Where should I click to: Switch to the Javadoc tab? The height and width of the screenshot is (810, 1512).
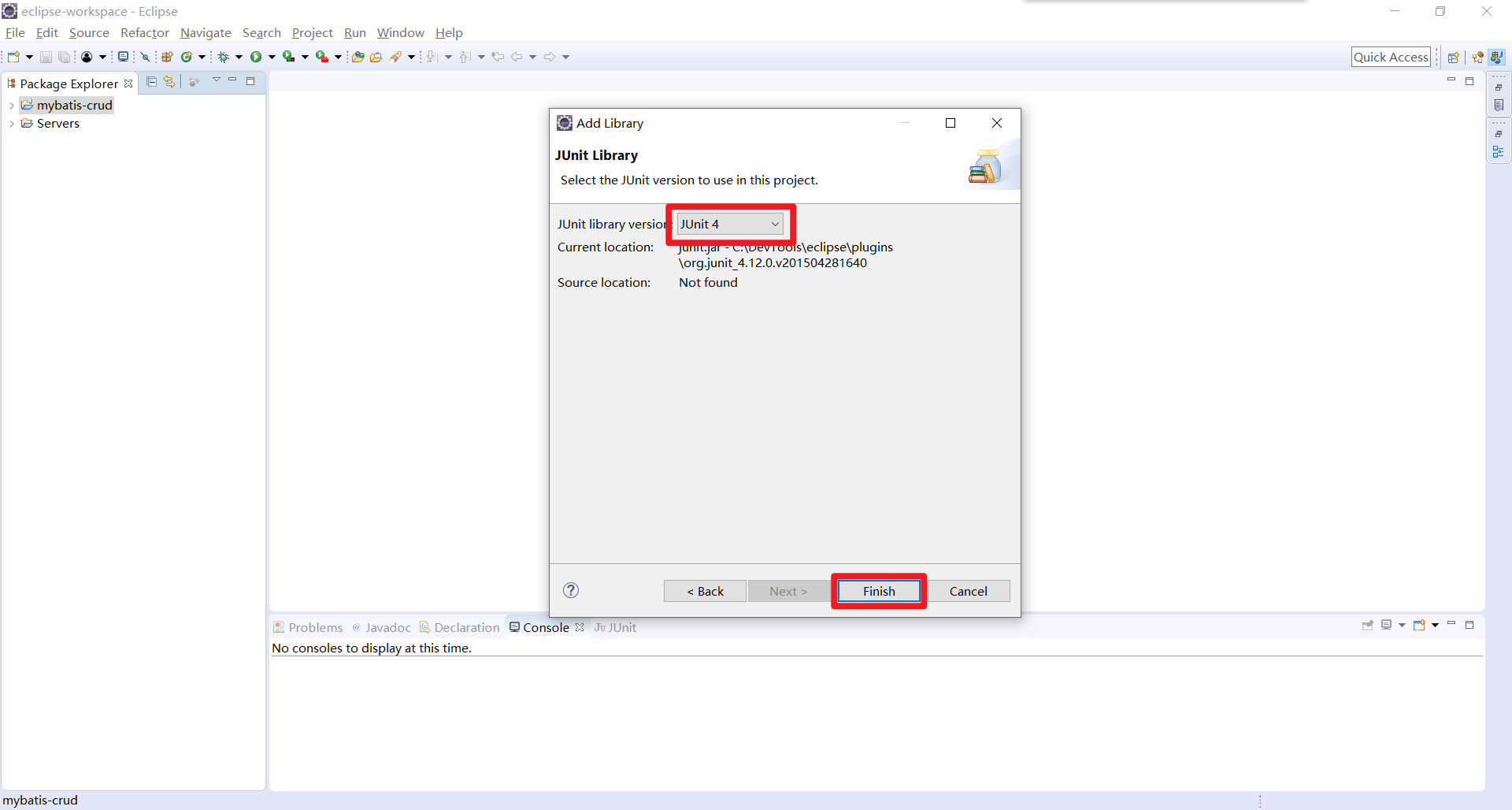381,627
